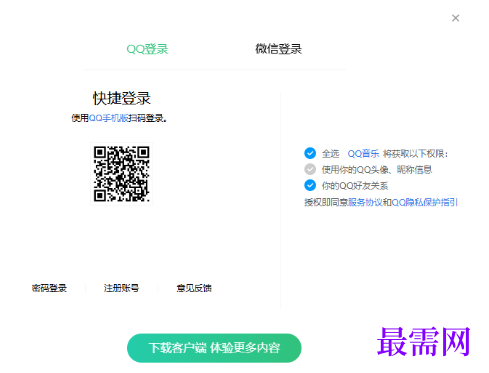Click the QR code image
489x373 pixels.
point(122,174)
